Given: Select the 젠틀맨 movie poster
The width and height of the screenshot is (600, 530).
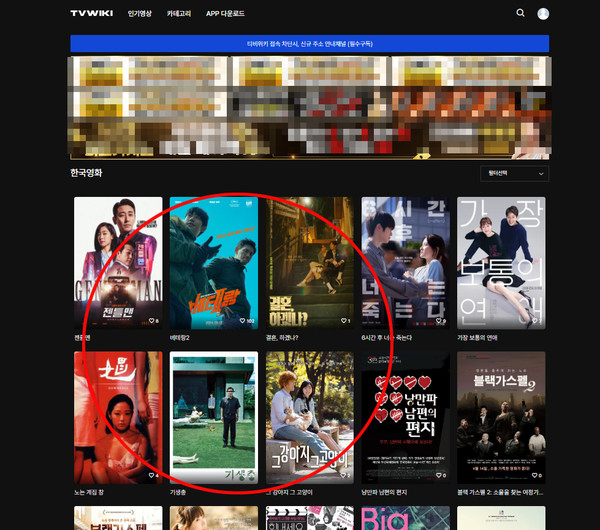Looking at the screenshot, I should click(118, 263).
